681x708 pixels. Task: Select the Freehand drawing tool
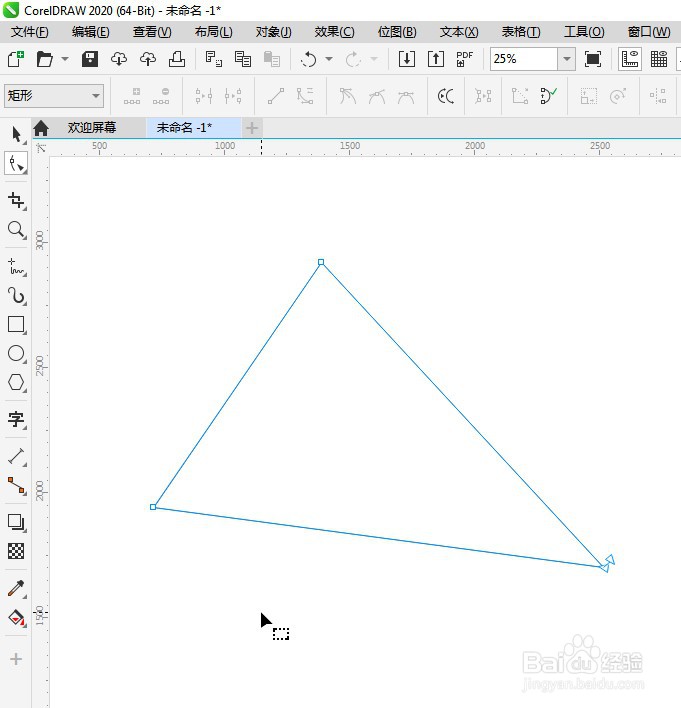pos(16,266)
